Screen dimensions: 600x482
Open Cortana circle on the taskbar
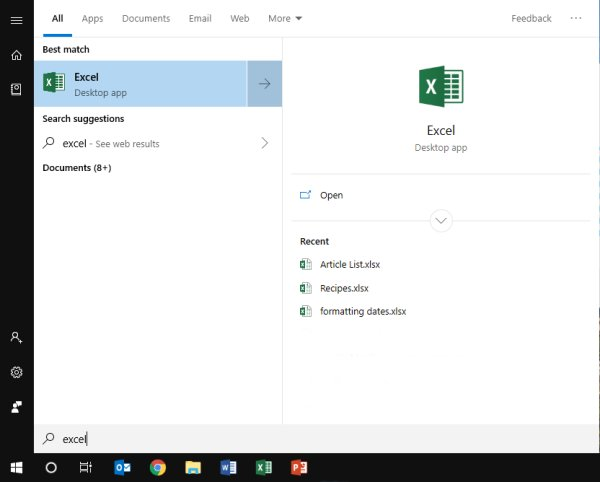(x=51, y=467)
